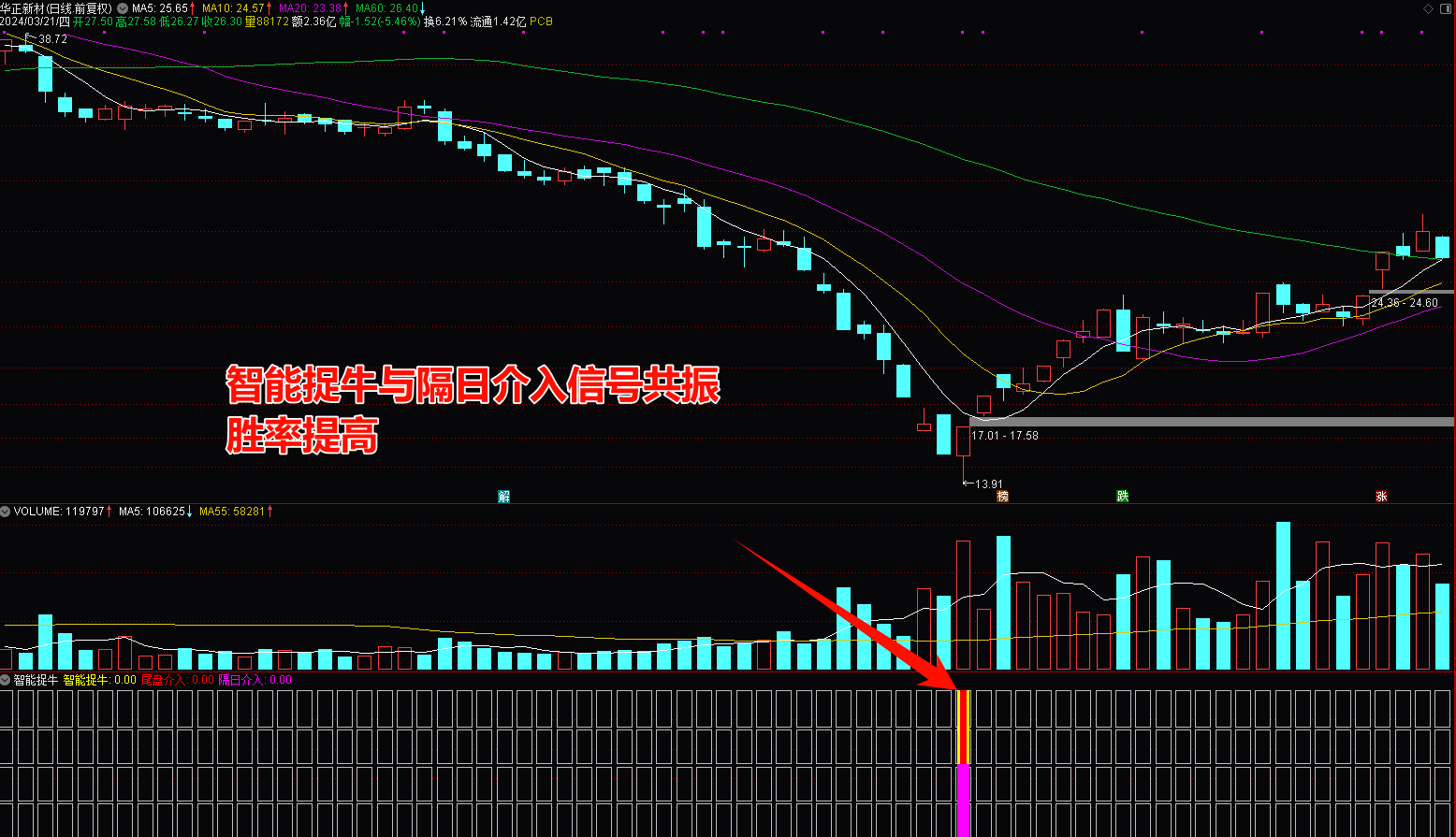This screenshot has width=1456, height=837.
Task: Click the yellow-red 智能捉牛 signal bar
Action: pyautogui.click(x=964, y=727)
